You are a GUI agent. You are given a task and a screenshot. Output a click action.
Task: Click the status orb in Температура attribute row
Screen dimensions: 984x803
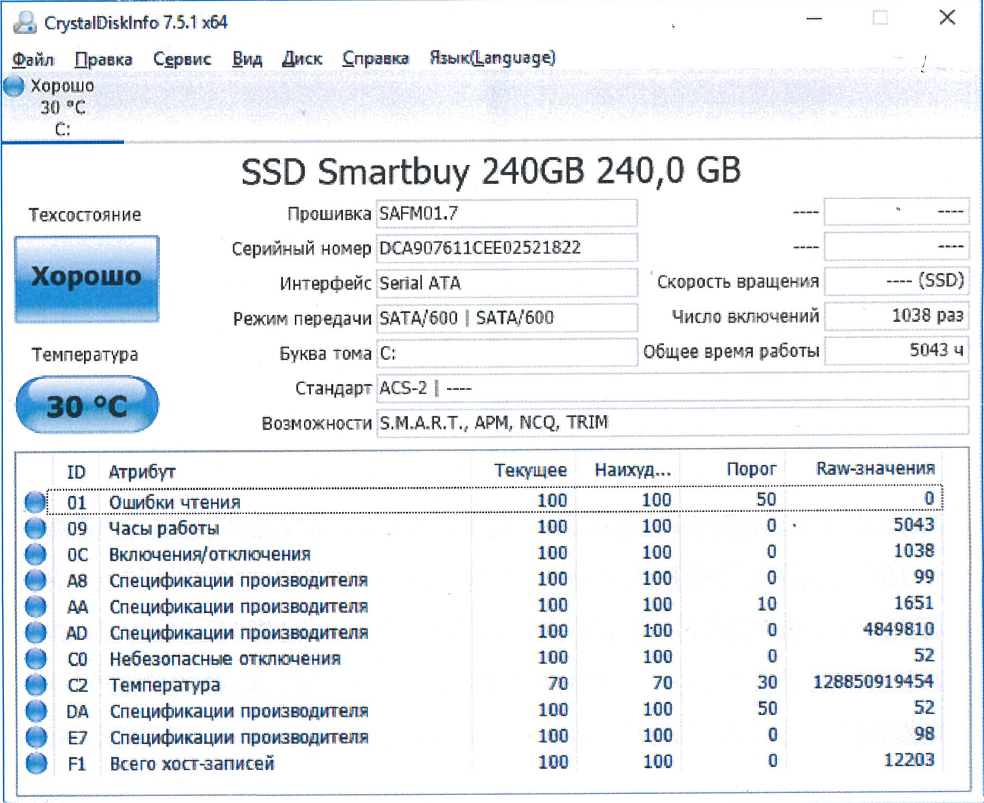36,685
